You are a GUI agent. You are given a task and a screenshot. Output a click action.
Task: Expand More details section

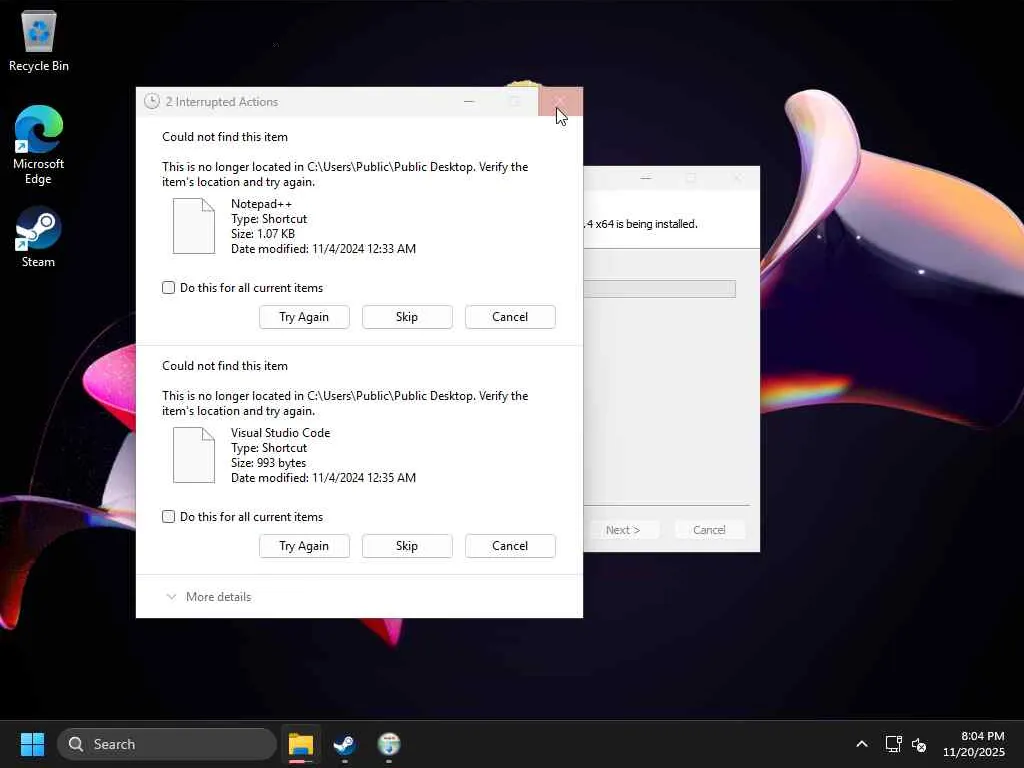(209, 597)
